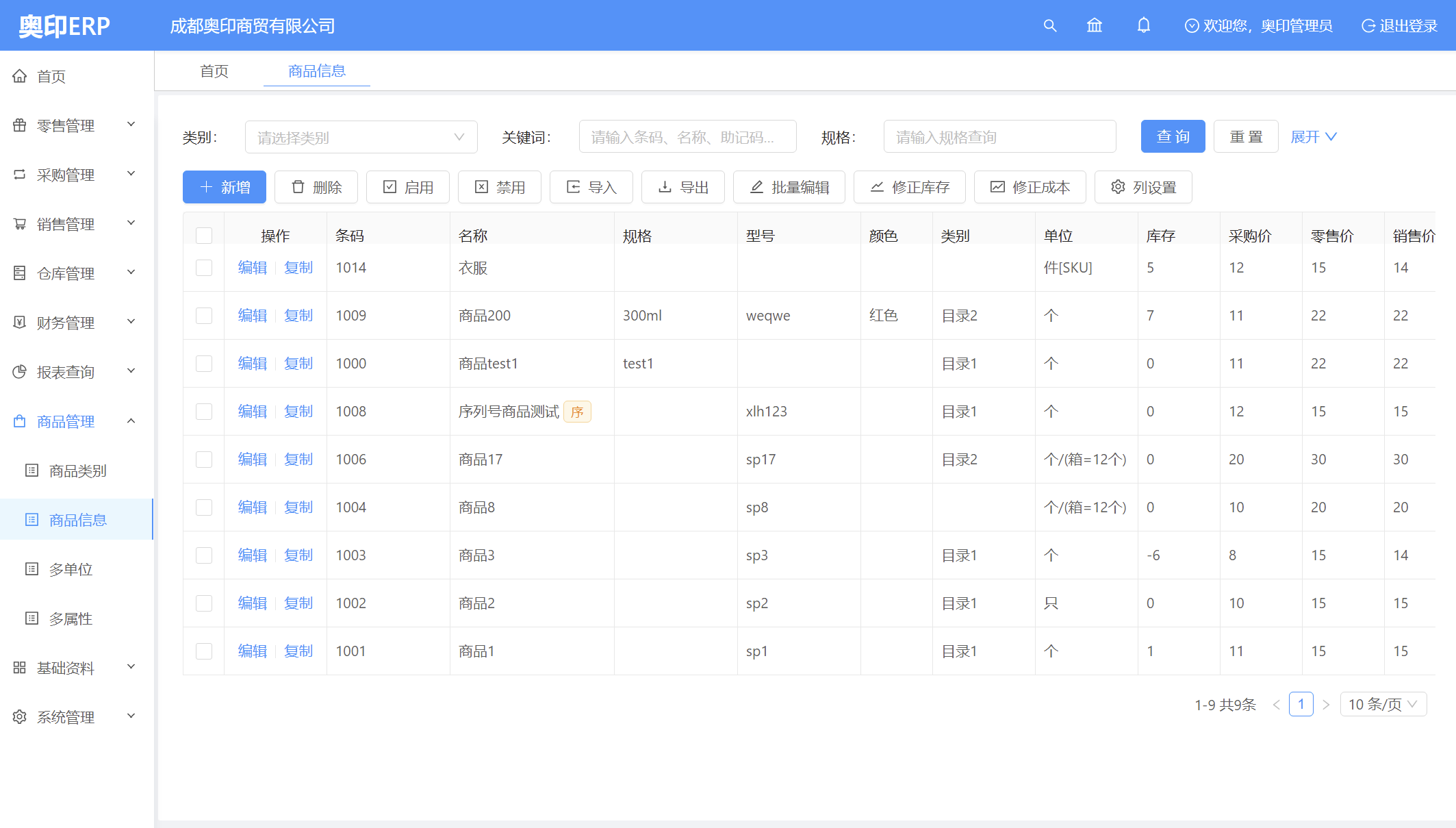Check the row checkbox for 商品17

[204, 460]
